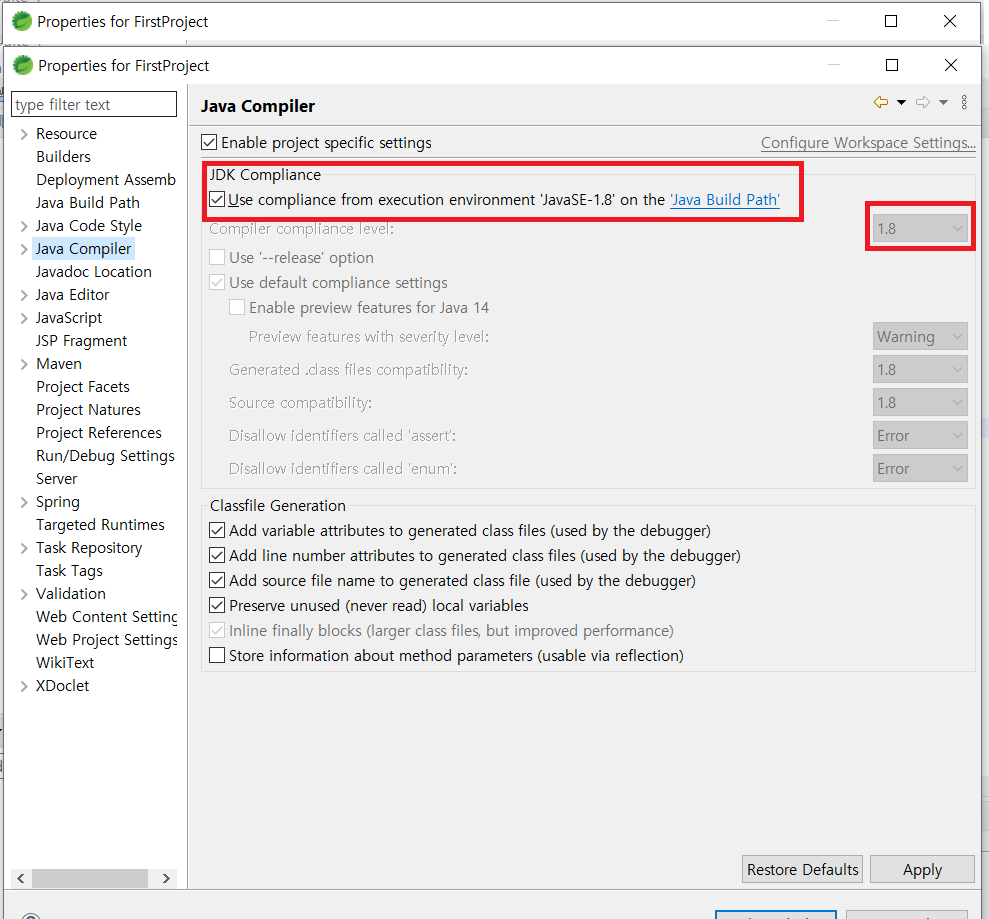Screen dimensions: 989x919
Task: Click the forward navigation arrow icon
Action: [x=923, y=102]
